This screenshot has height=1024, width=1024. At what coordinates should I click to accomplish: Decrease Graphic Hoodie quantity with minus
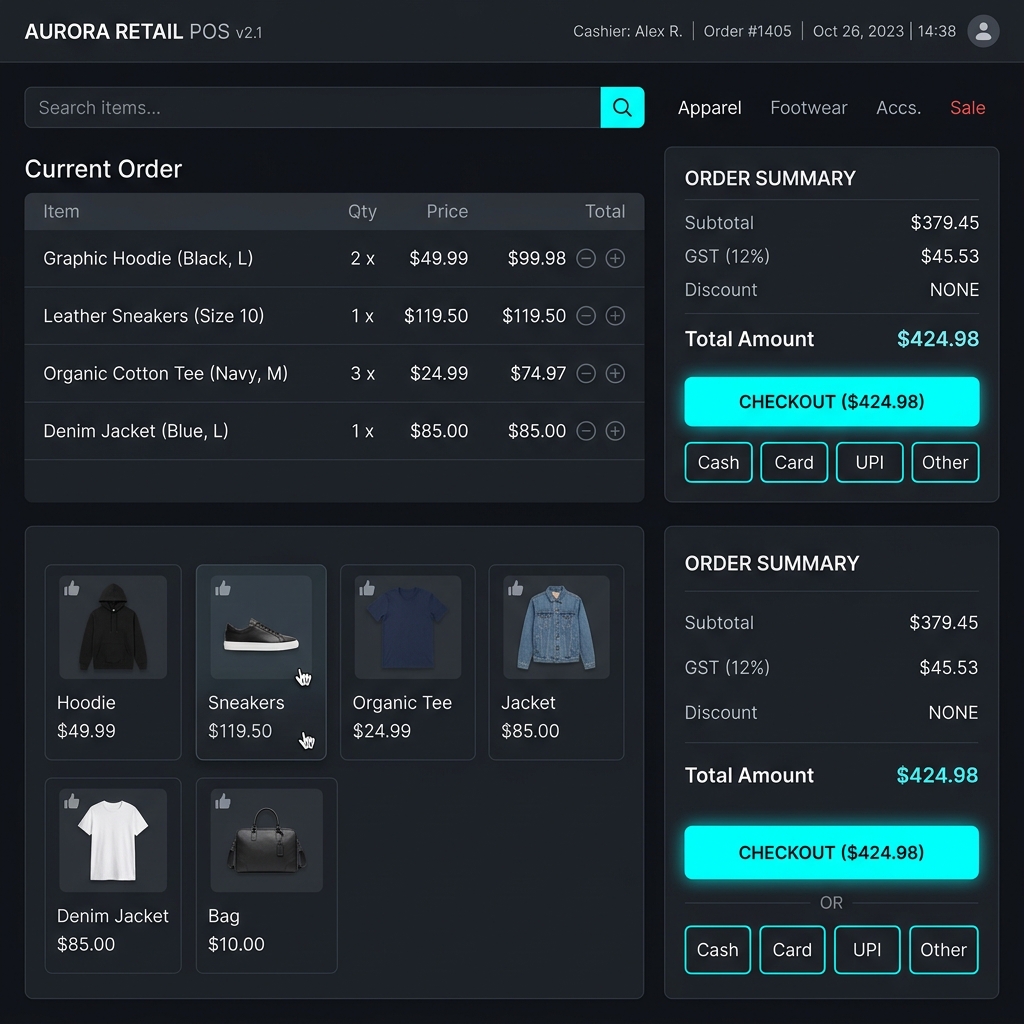pyautogui.click(x=586, y=259)
